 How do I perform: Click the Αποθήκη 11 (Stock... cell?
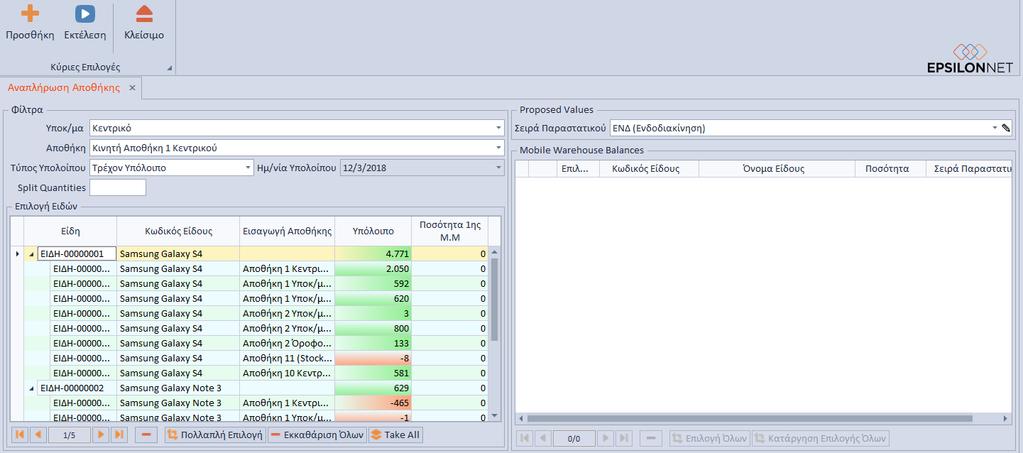point(287,358)
